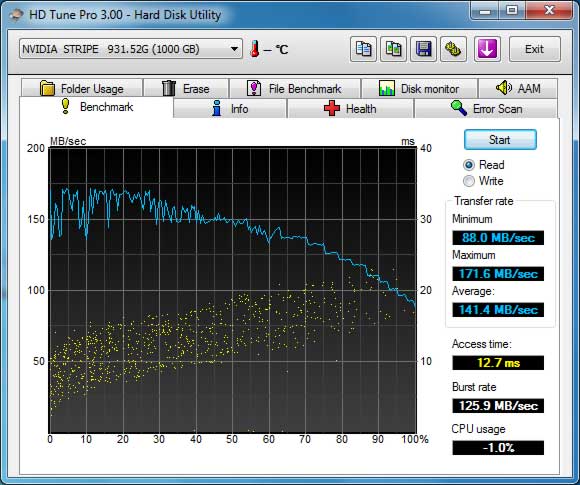Switch to the Disk monitor tab
The height and width of the screenshot is (485, 580).
[419, 88]
